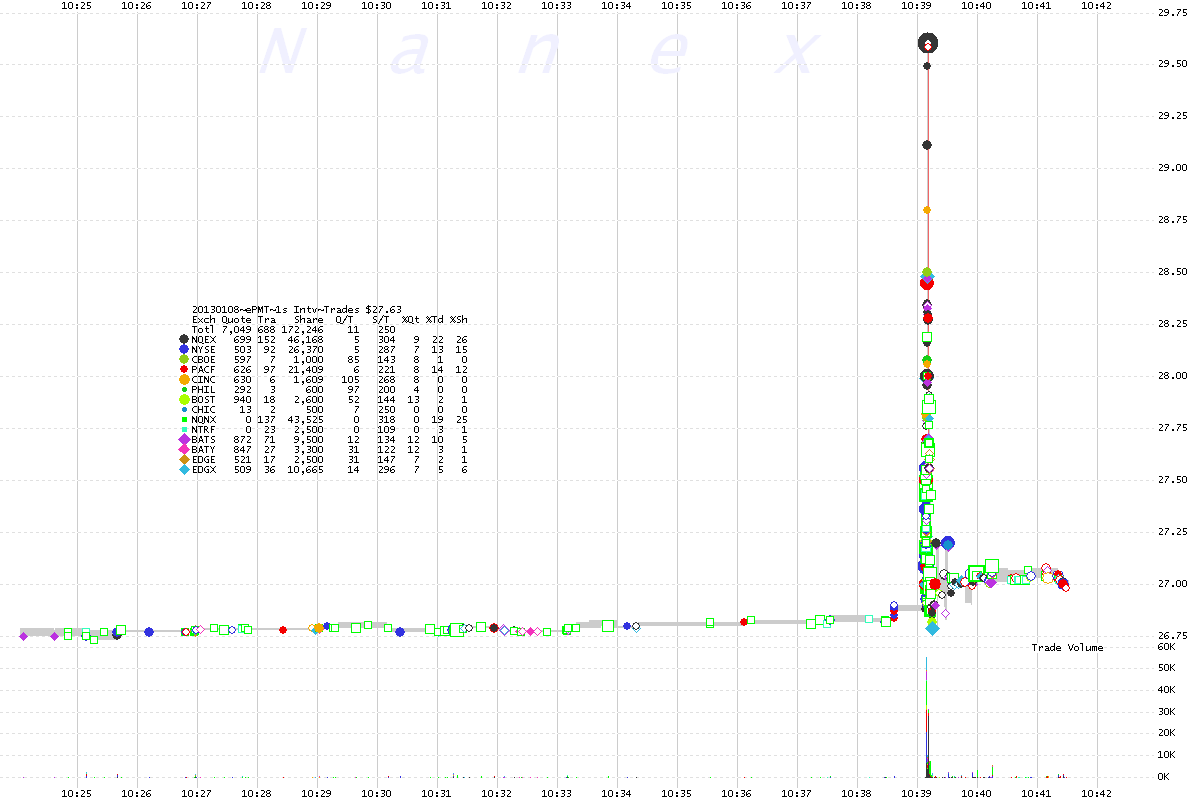Click the NQNX share count 43,525
Image resolution: width=1200 pixels, height=800 pixels.
point(307,420)
